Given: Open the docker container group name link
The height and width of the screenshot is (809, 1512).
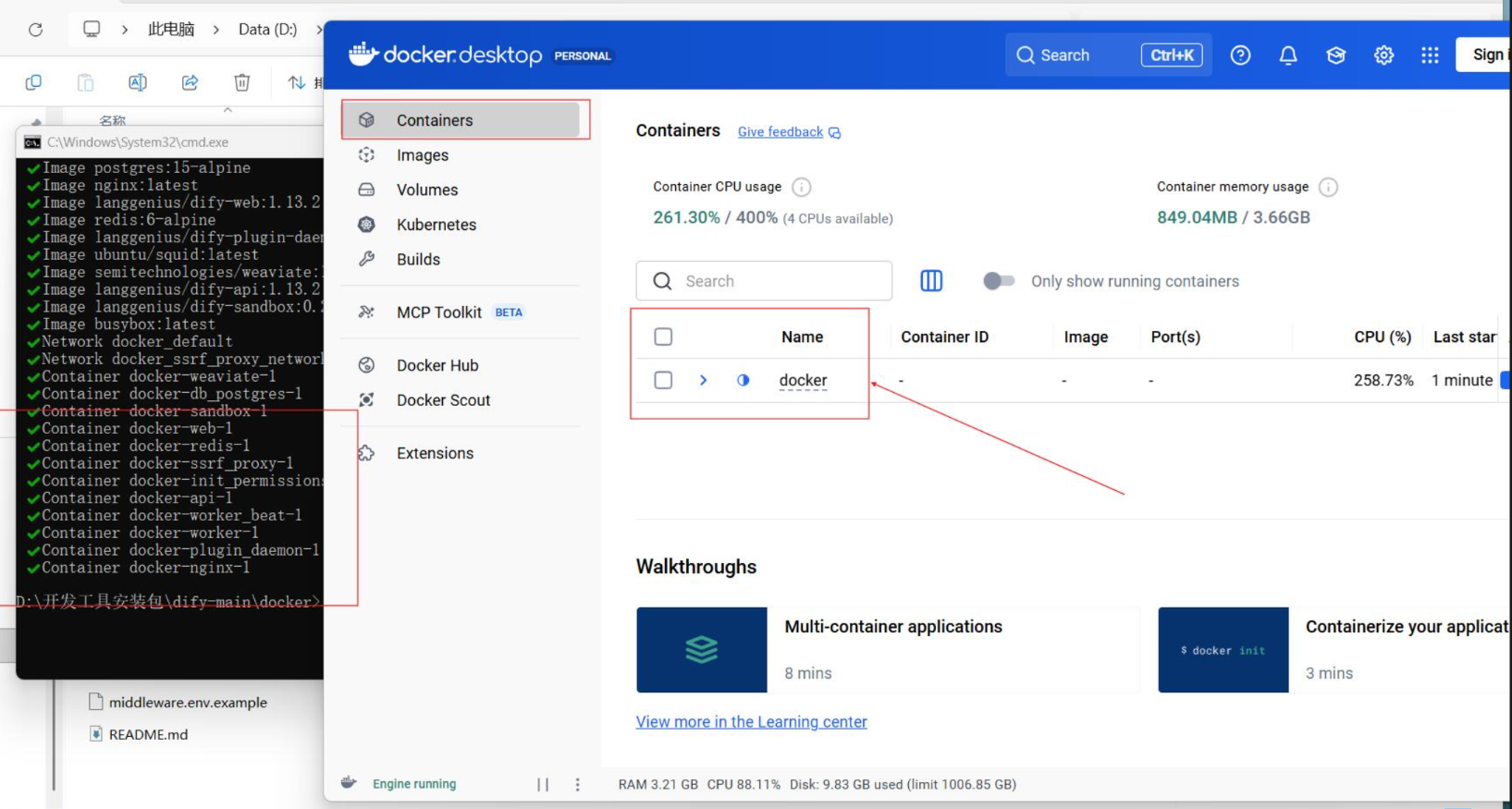Looking at the screenshot, I should click(803, 380).
